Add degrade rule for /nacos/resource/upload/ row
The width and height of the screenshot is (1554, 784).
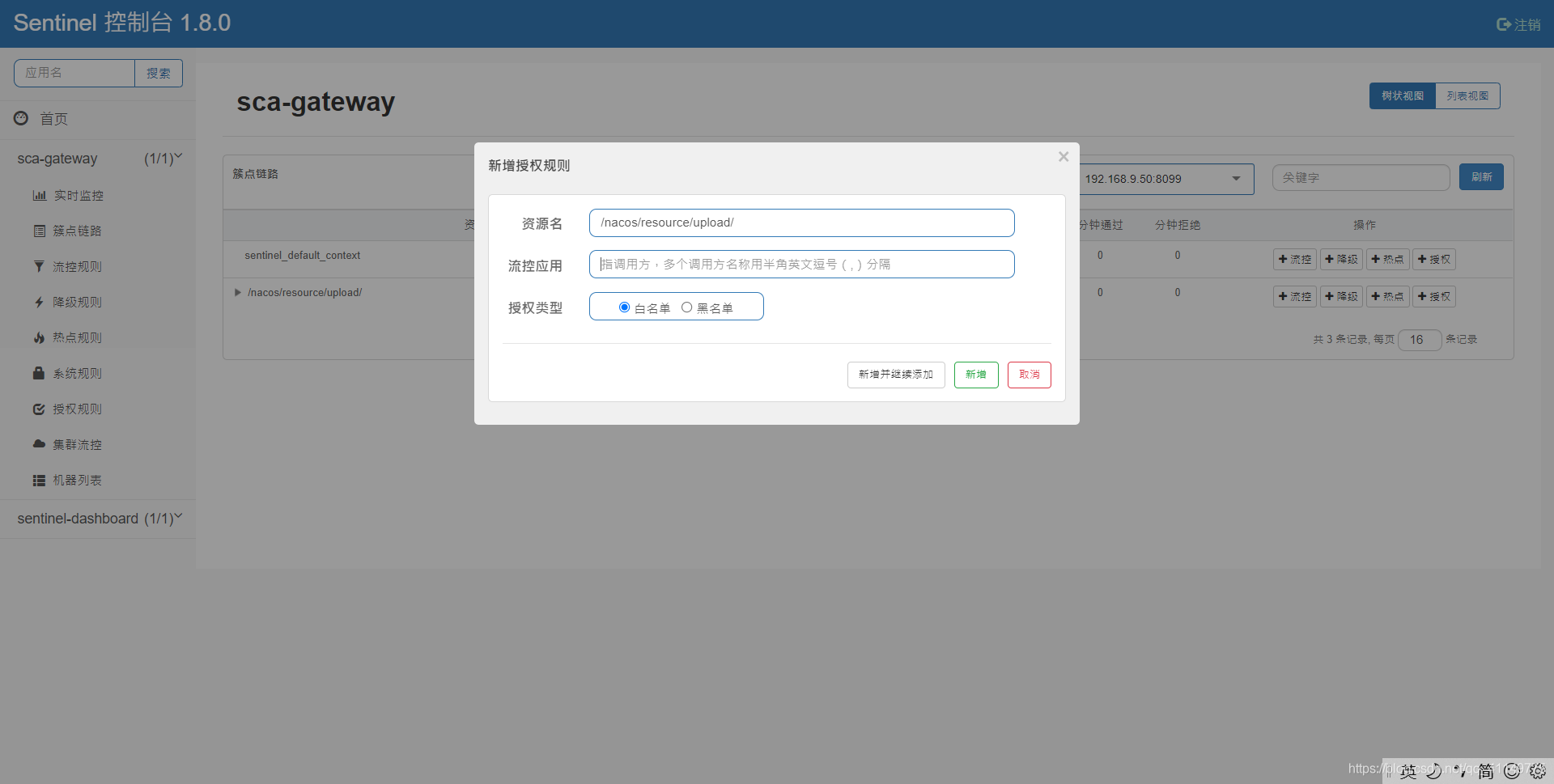click(1341, 296)
